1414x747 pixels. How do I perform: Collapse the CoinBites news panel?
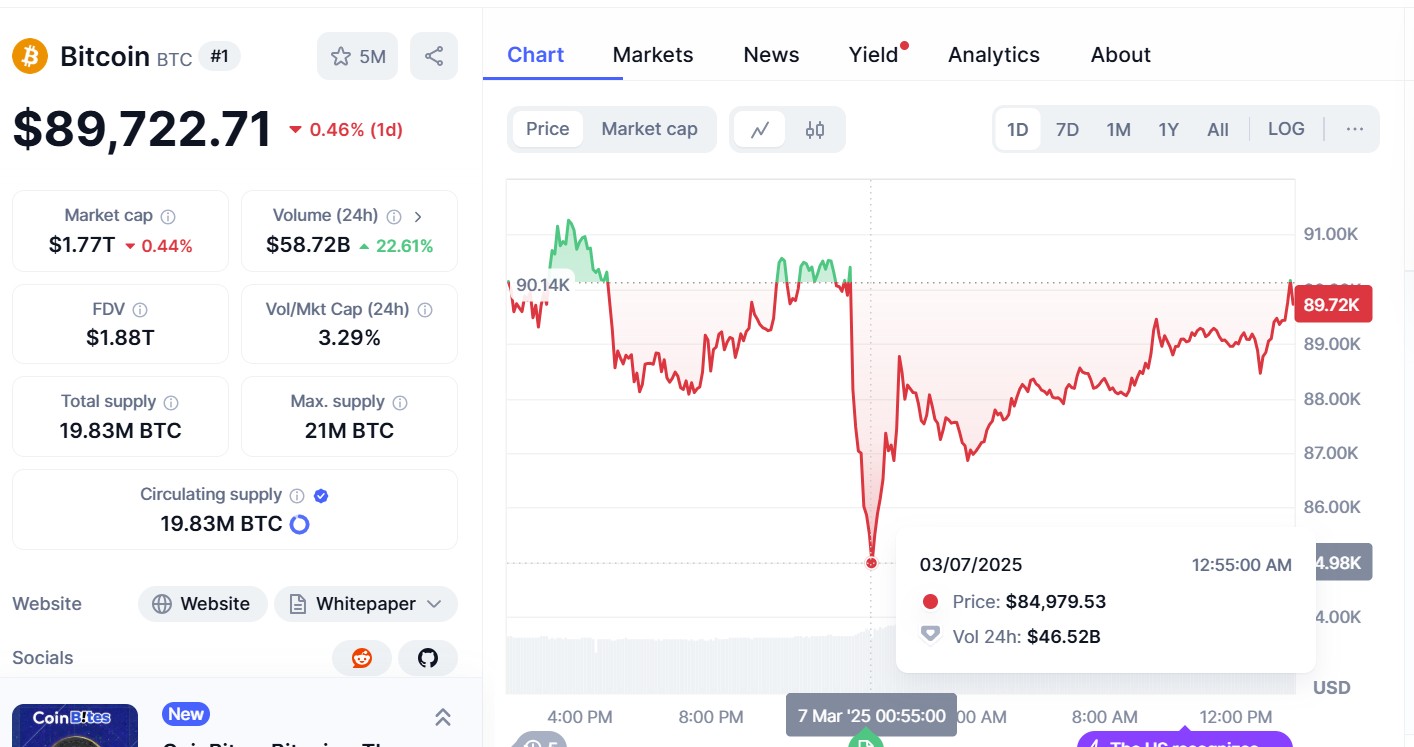click(x=442, y=717)
